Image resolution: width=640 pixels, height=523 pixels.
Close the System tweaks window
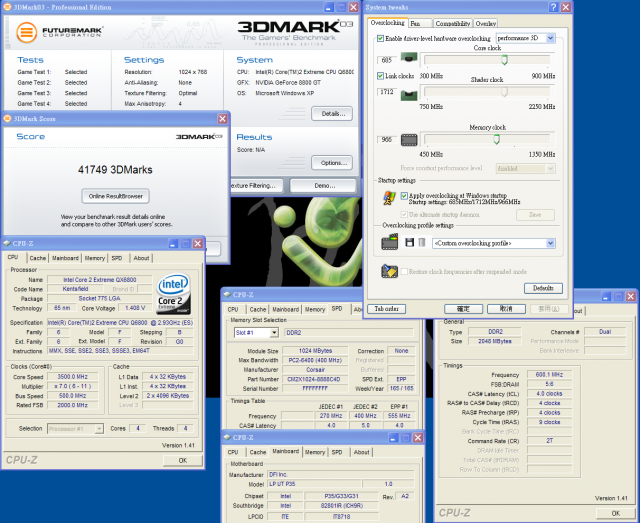pos(566,7)
